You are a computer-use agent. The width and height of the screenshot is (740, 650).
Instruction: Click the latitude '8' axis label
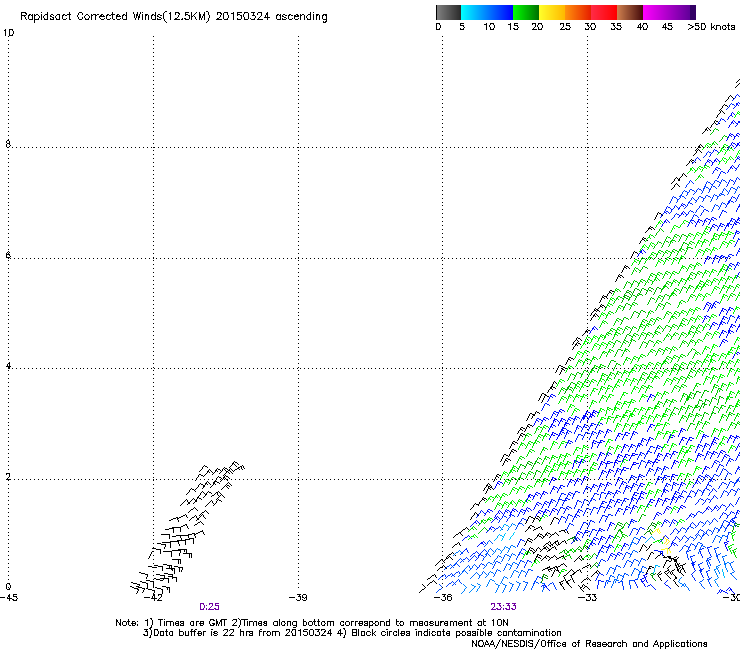[x=8, y=144]
